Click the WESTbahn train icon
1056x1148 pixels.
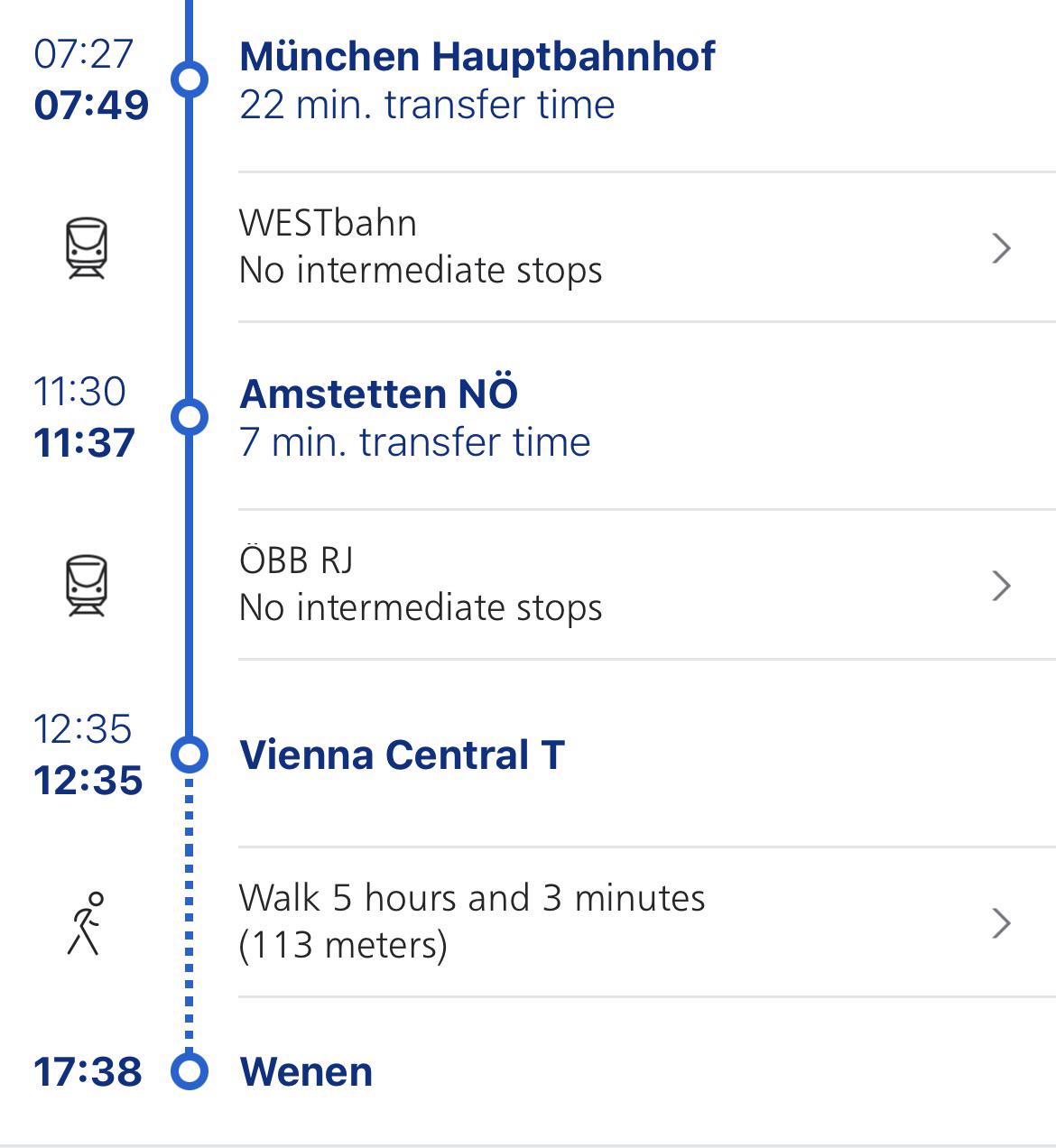87,247
